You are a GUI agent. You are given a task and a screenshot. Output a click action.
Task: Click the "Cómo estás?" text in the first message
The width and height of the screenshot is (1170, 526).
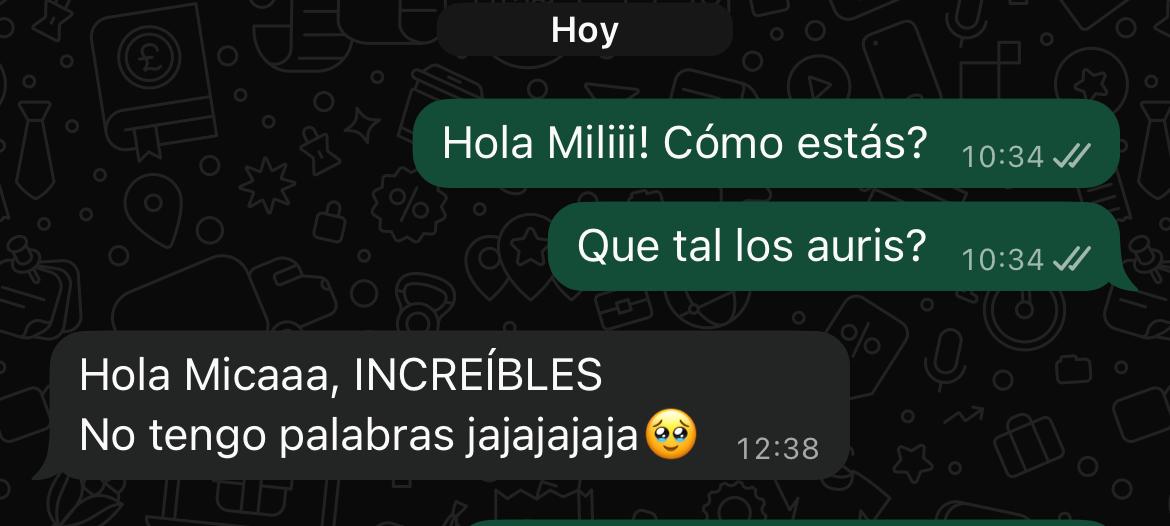pos(795,143)
